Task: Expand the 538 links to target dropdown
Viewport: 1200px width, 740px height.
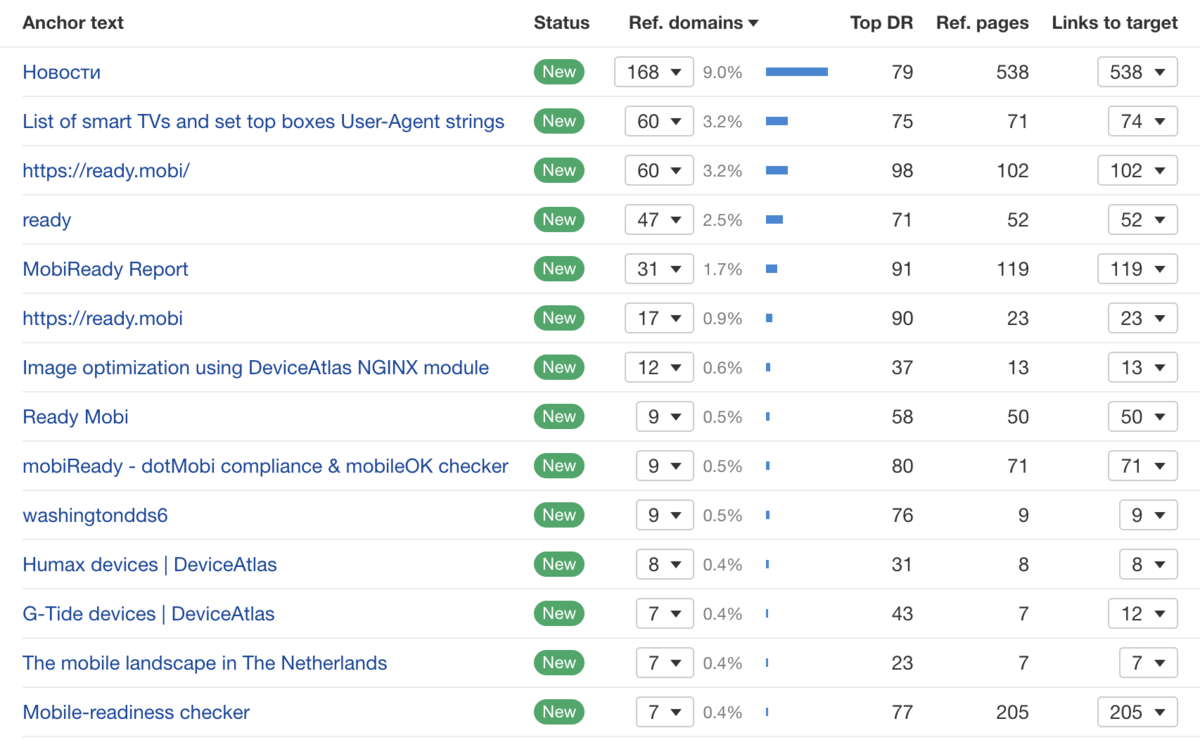Action: (x=1137, y=72)
